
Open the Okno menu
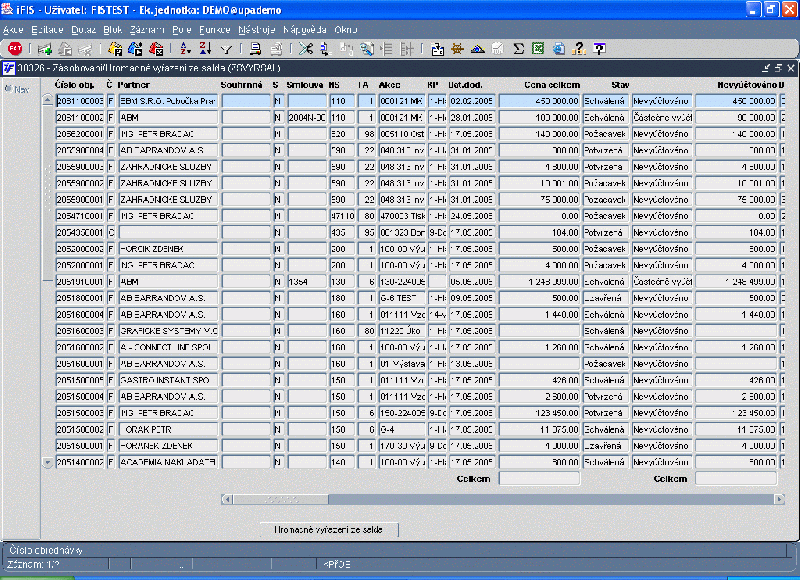click(345, 30)
